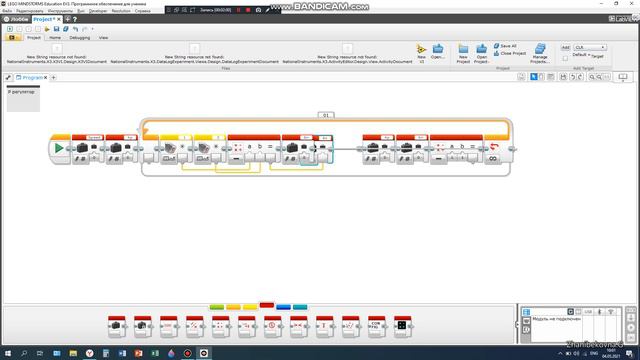Open the CLR target dropdown
Viewport: 640px width, 360px height.
pyautogui.click(x=590, y=47)
